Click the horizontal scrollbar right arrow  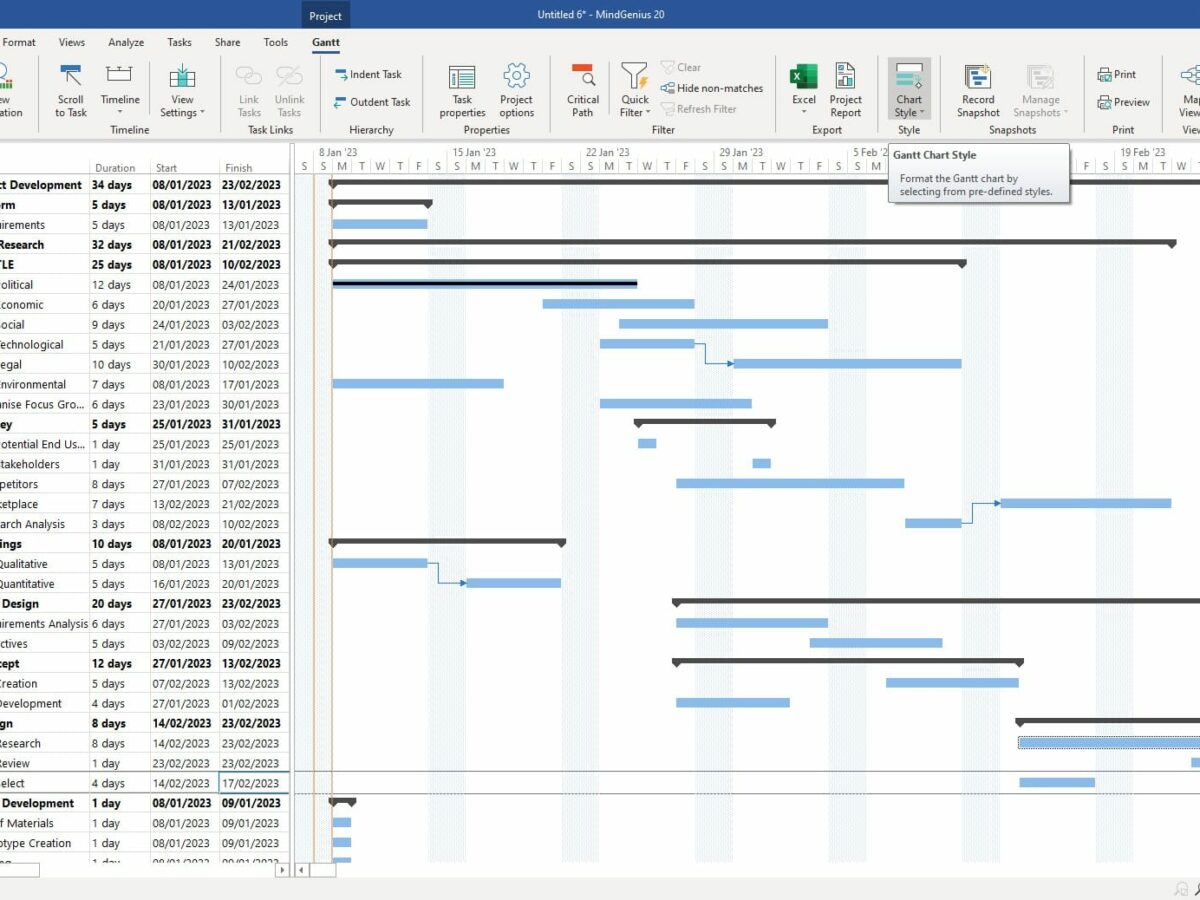tap(281, 870)
